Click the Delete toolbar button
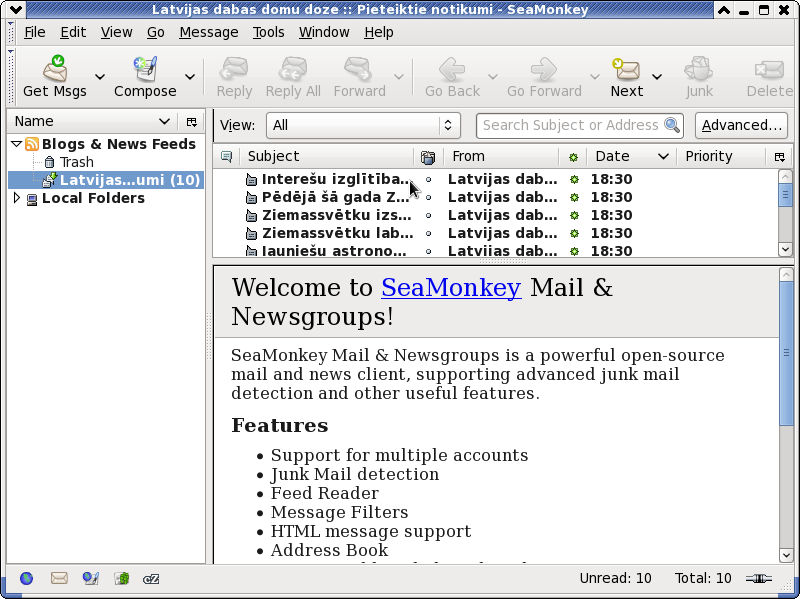800x599 pixels. [769, 77]
